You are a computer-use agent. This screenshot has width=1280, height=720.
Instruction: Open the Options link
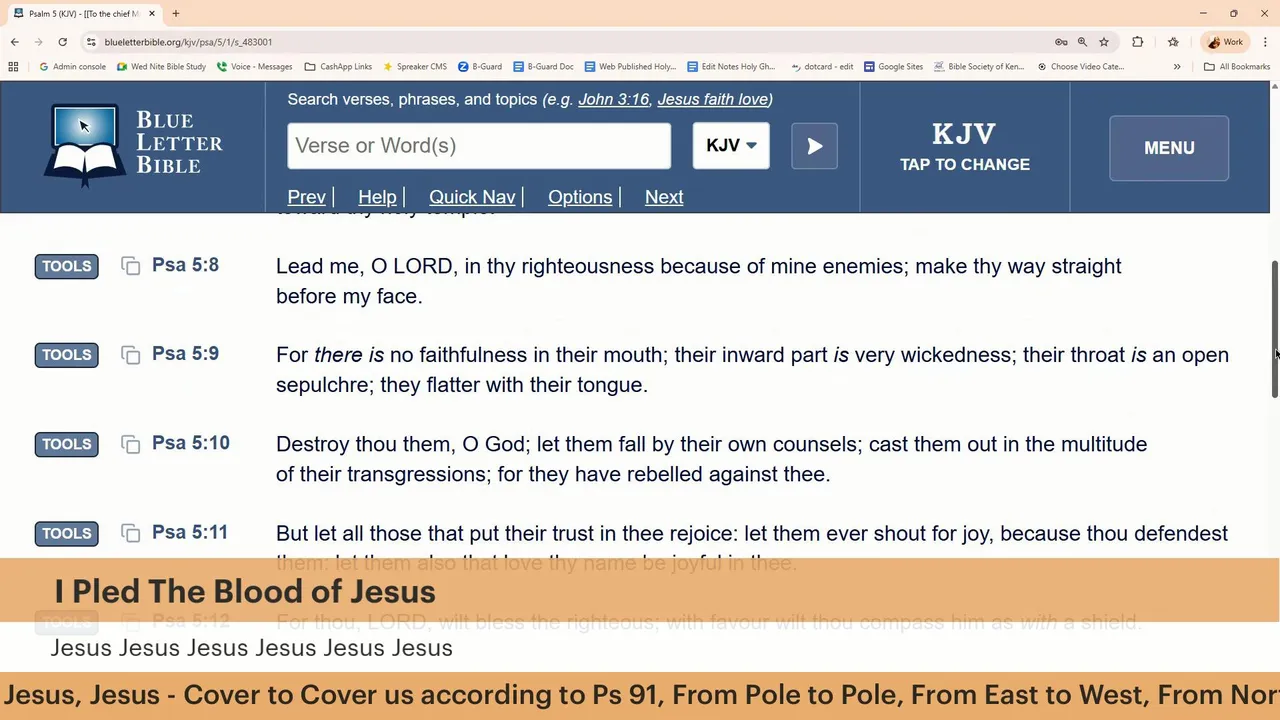pyautogui.click(x=580, y=197)
